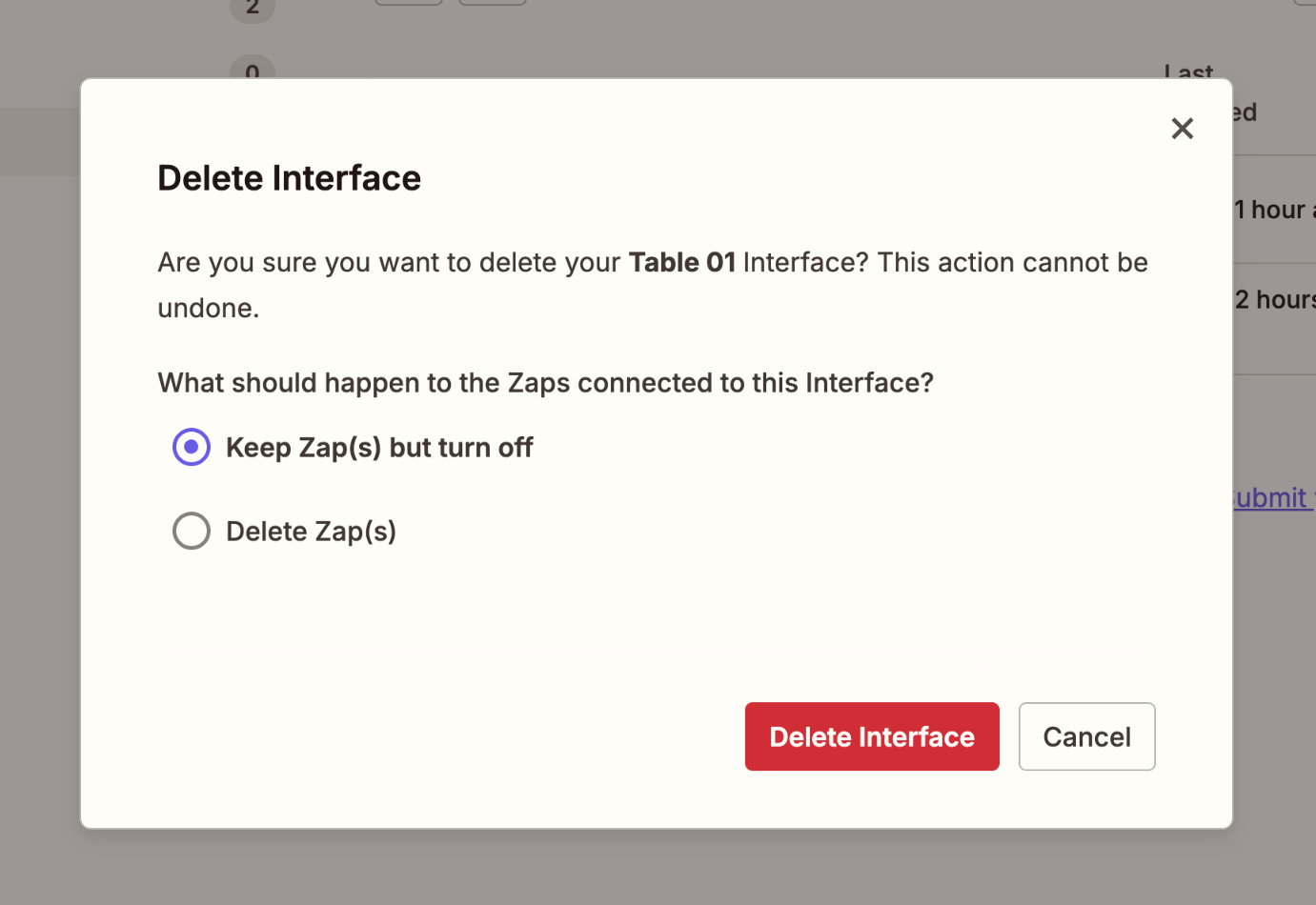Image resolution: width=1316 pixels, height=905 pixels.
Task: Click the highlighted sidebar row left of dialog
Action: (x=39, y=142)
